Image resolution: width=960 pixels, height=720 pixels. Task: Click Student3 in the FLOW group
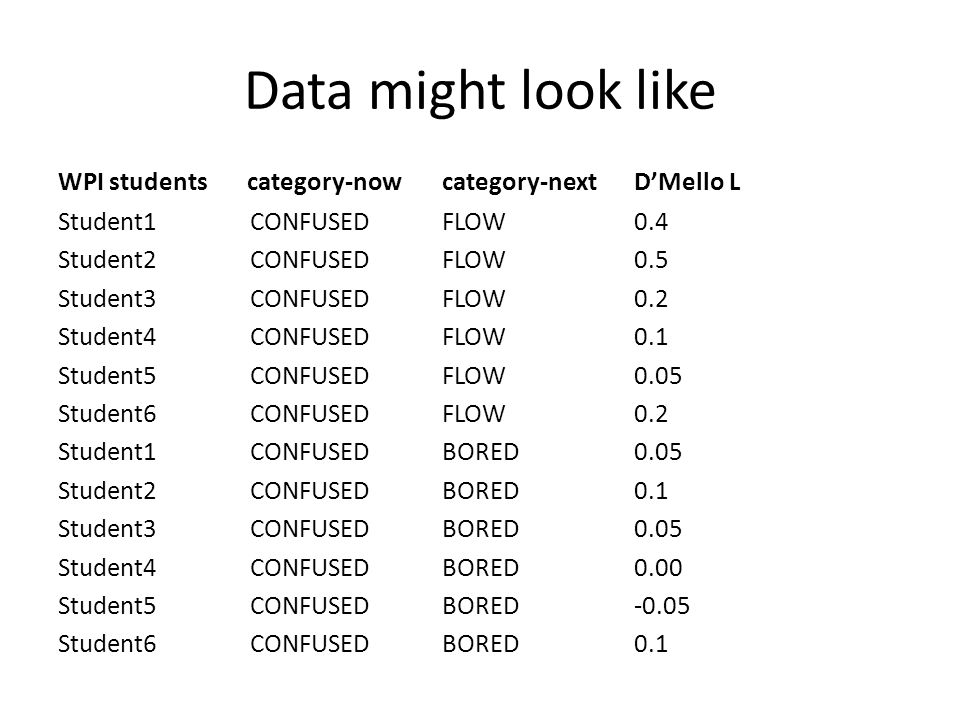click(107, 299)
